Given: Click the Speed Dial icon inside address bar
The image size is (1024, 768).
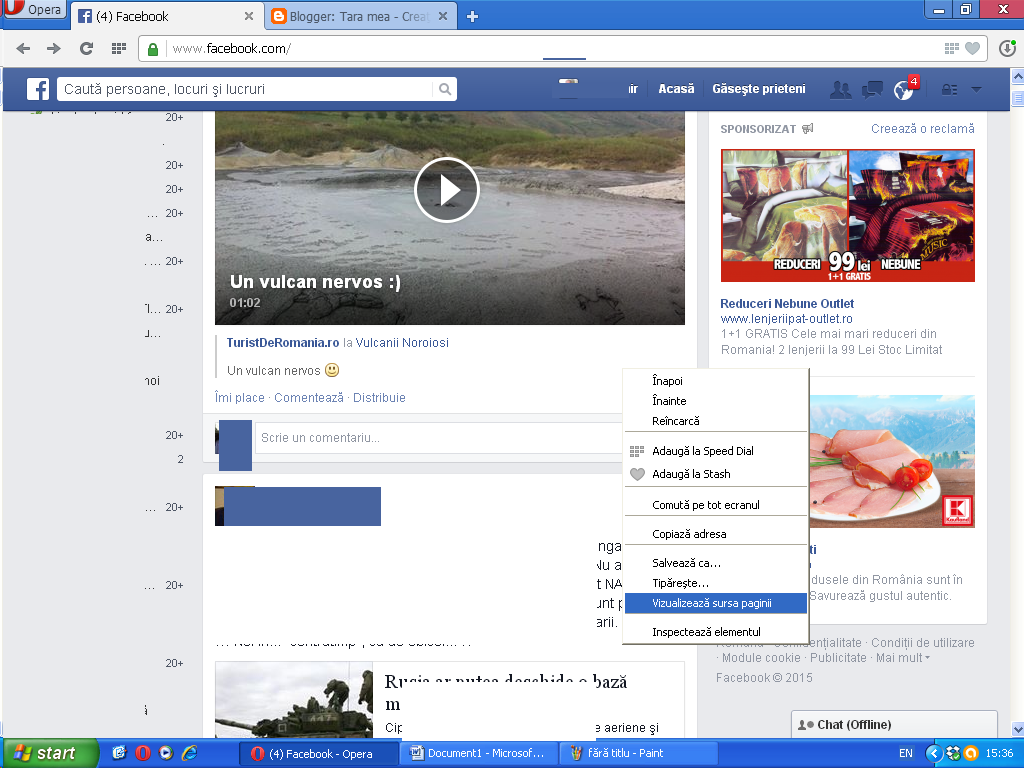Looking at the screenshot, I should pyautogui.click(x=952, y=48).
